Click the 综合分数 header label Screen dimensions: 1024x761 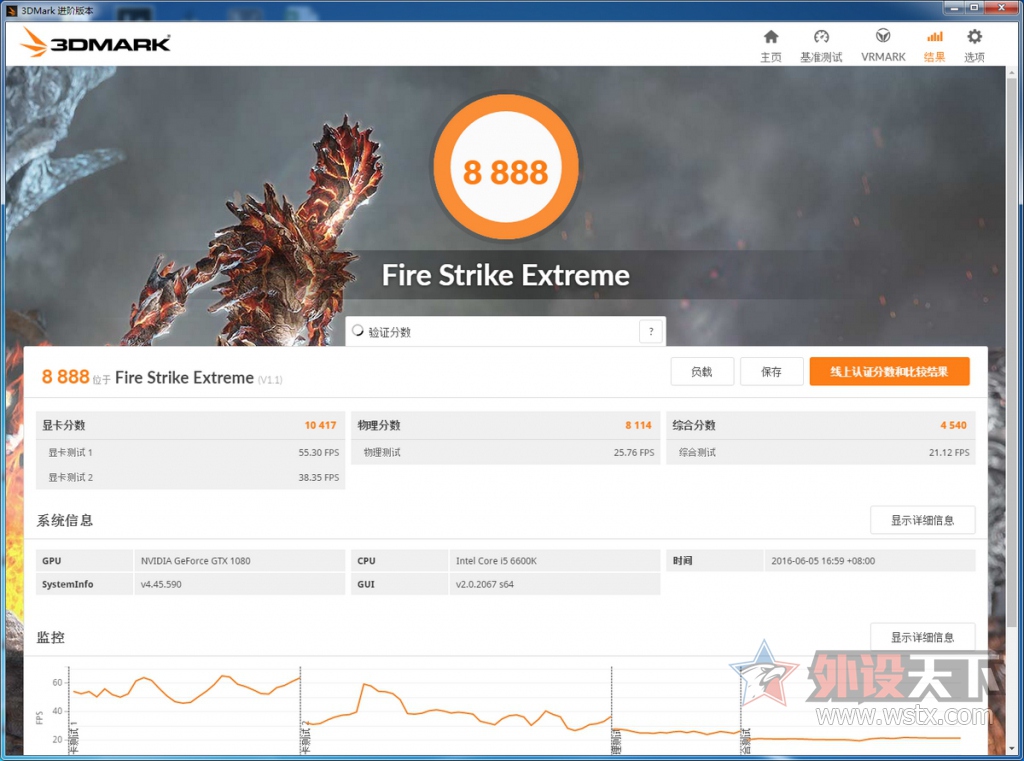(x=694, y=425)
